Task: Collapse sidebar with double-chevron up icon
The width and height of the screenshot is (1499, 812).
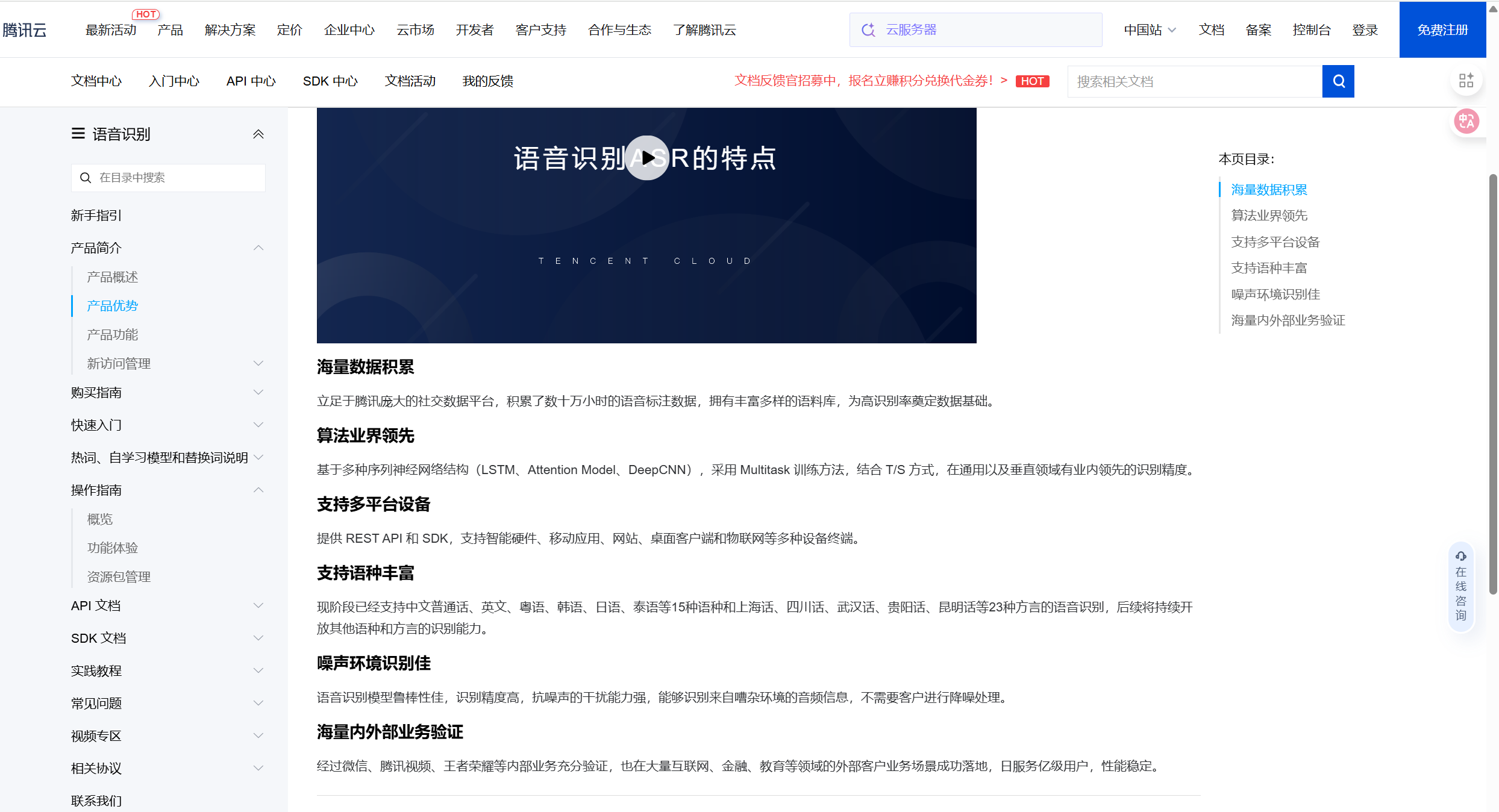Action: click(258, 134)
